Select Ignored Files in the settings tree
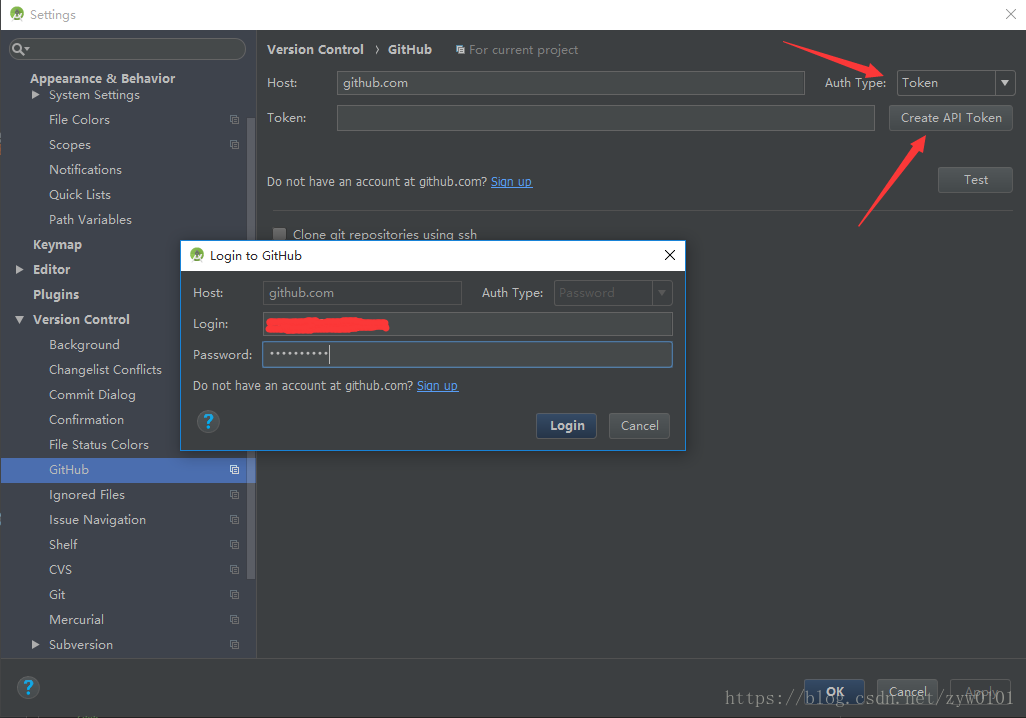The width and height of the screenshot is (1026, 718). tap(86, 495)
